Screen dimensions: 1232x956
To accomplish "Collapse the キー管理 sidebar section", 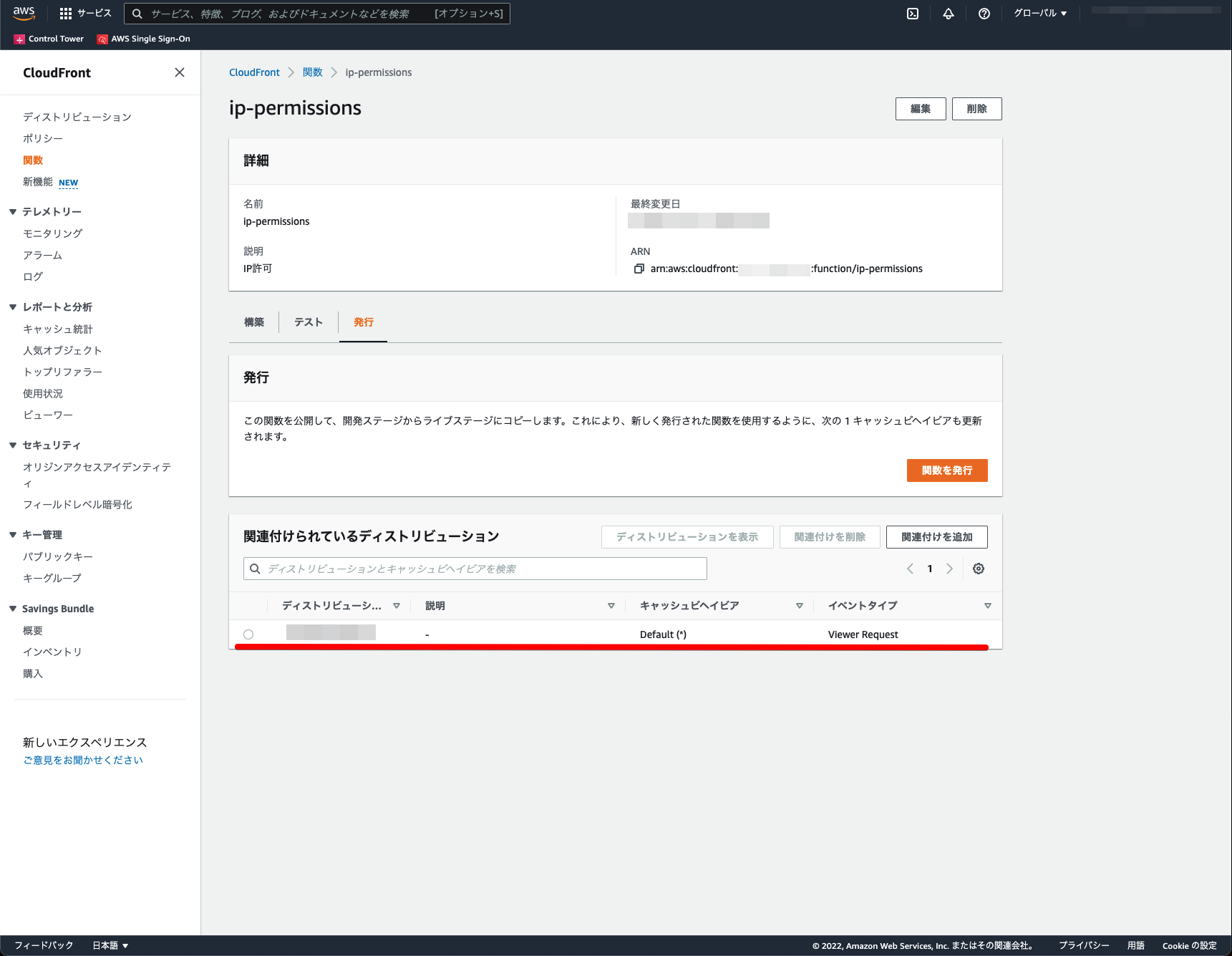I will tap(13, 535).
